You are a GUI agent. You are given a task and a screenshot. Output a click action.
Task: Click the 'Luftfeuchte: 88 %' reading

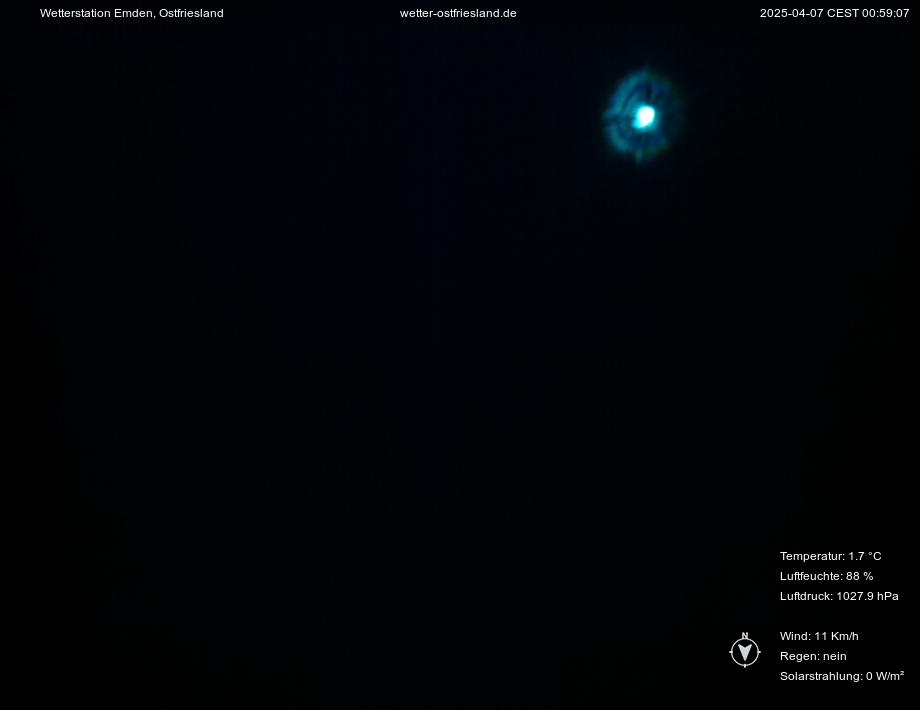[826, 576]
